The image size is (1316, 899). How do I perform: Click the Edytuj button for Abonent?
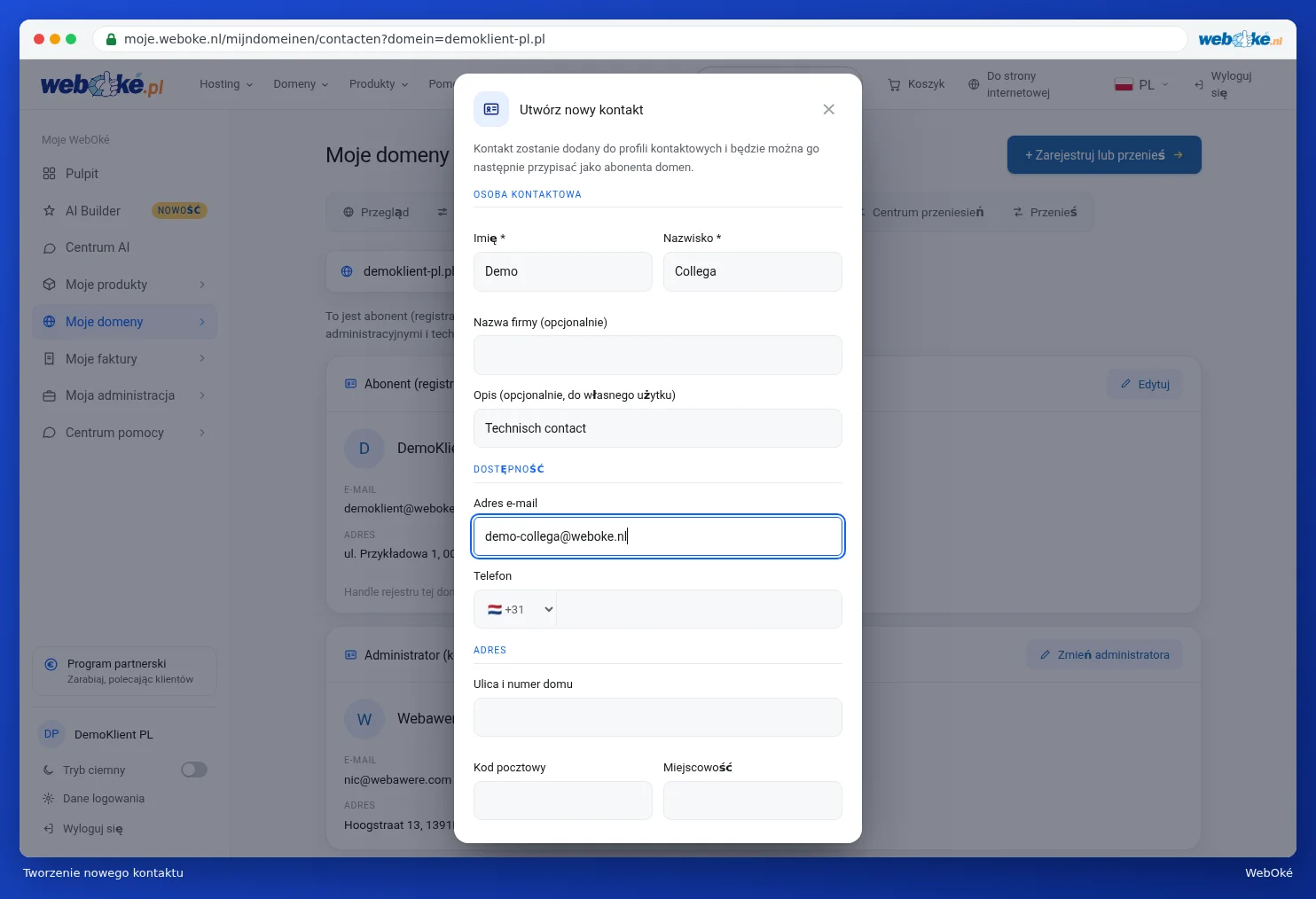(1145, 384)
